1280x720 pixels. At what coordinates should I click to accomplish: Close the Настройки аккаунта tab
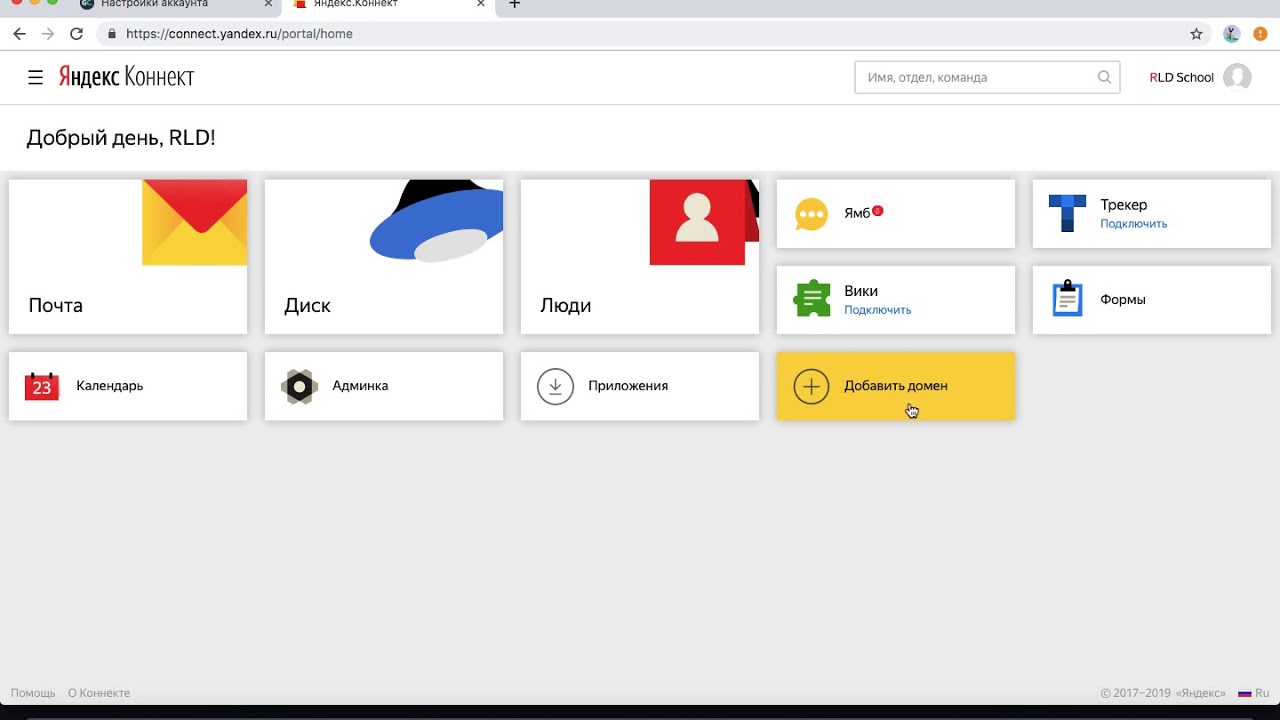click(x=268, y=4)
